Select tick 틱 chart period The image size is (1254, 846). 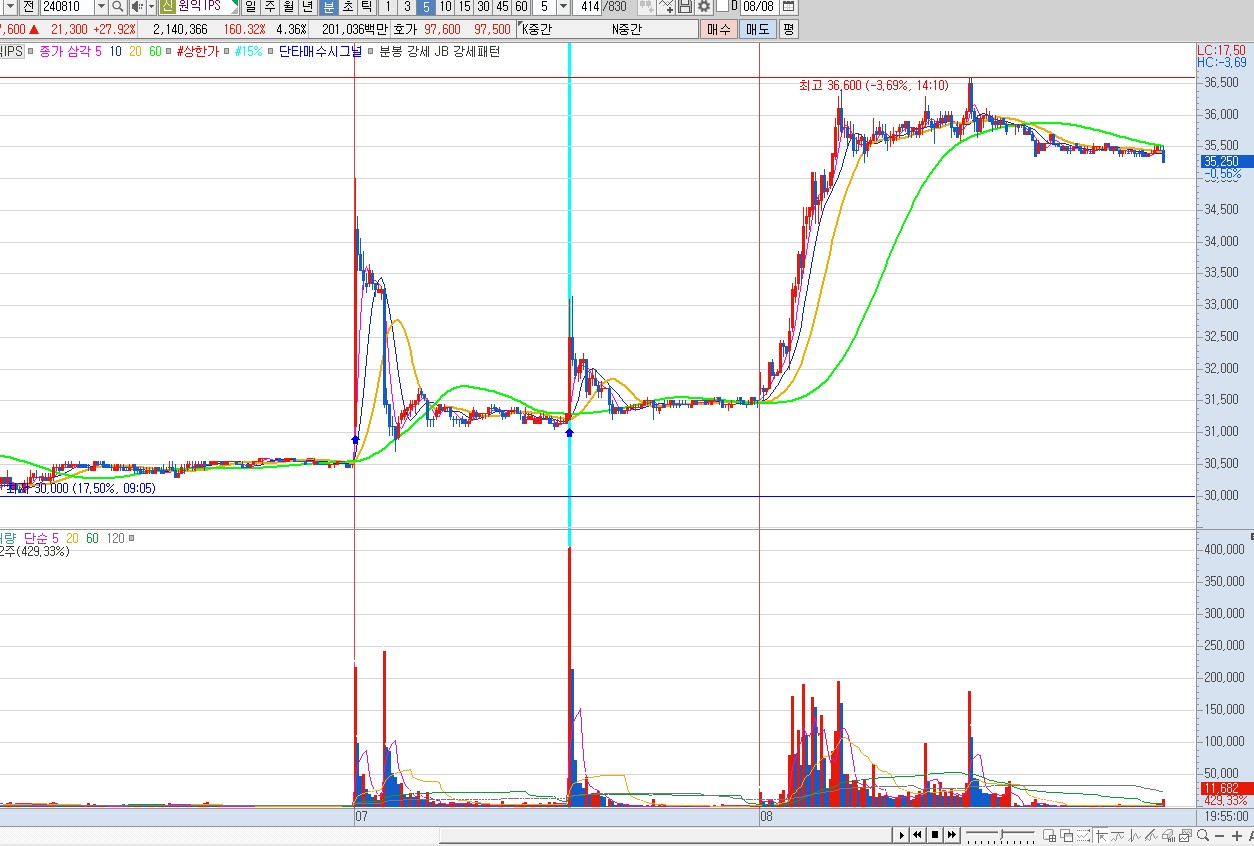pos(366,7)
